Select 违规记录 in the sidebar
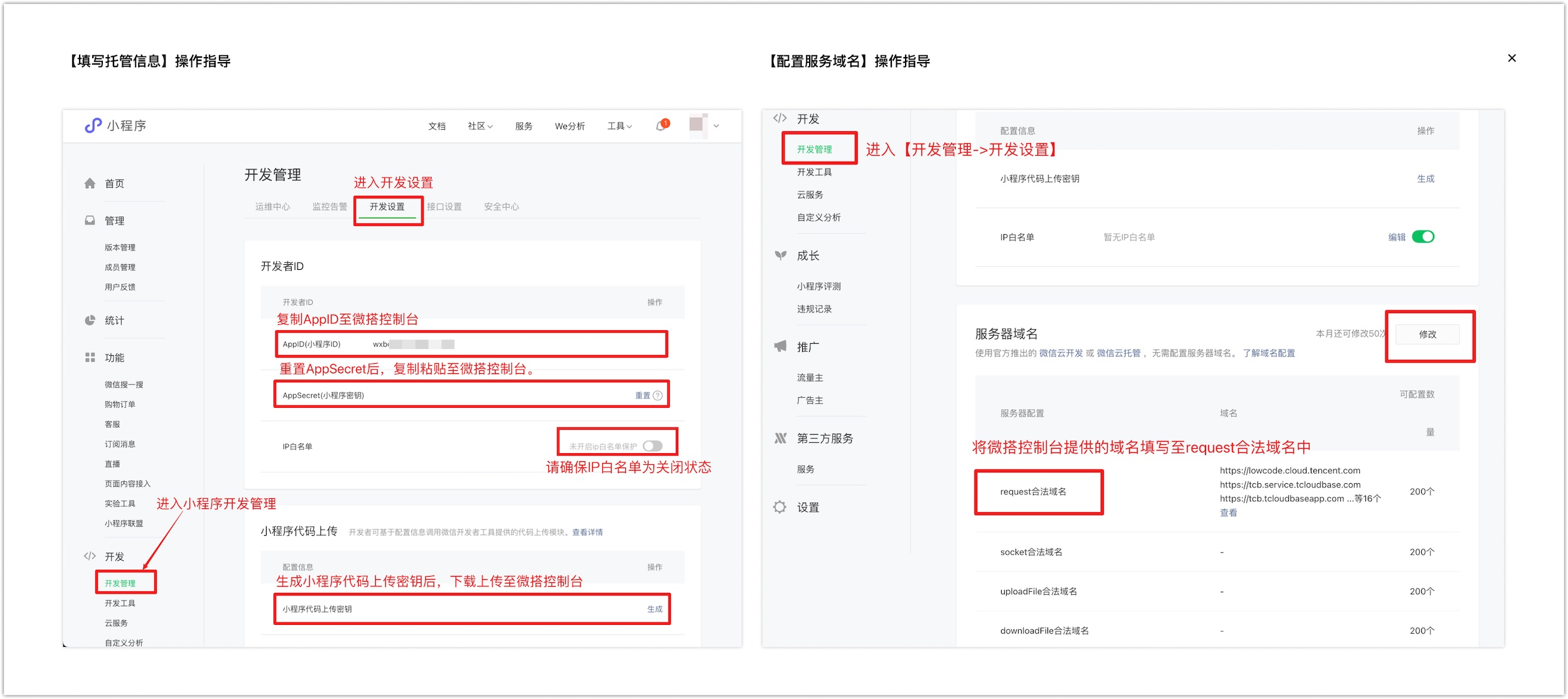The height and width of the screenshot is (699, 1568). [814, 309]
